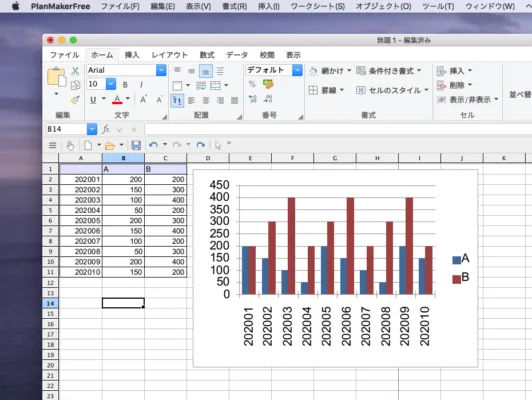The height and width of the screenshot is (400, 532).
Task: Switch to the 数式 ribbon tab
Action: pyautogui.click(x=207, y=55)
